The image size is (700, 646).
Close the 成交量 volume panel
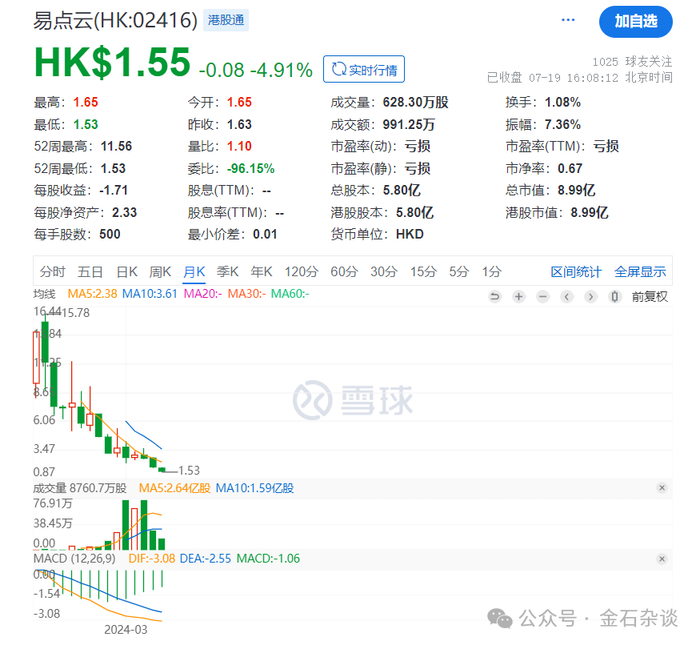point(662,488)
